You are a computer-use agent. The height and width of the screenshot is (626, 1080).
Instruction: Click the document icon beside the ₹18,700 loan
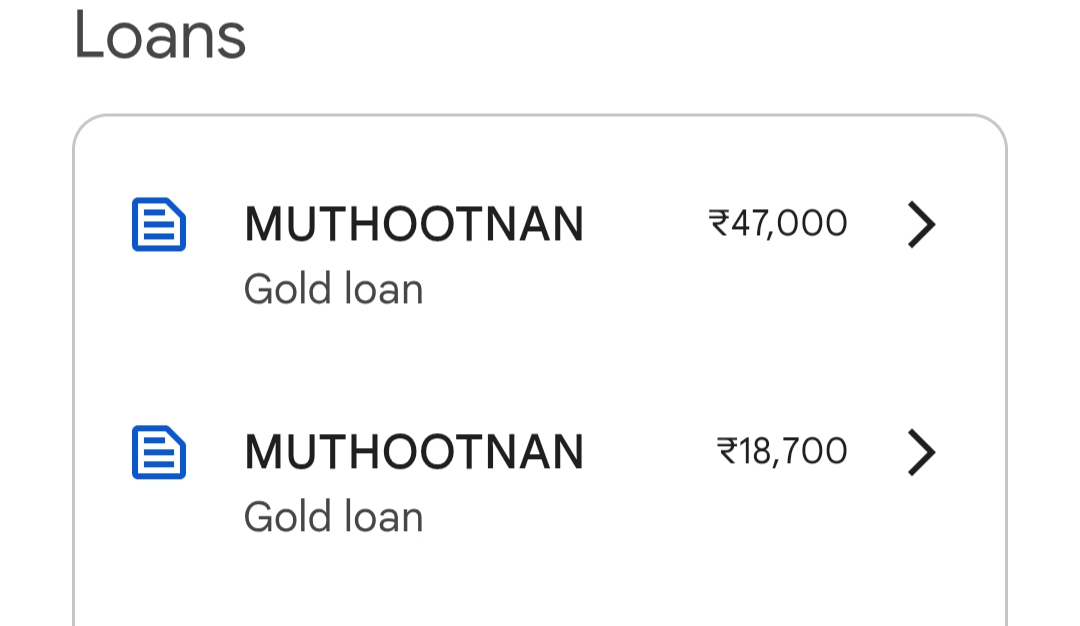click(x=159, y=452)
